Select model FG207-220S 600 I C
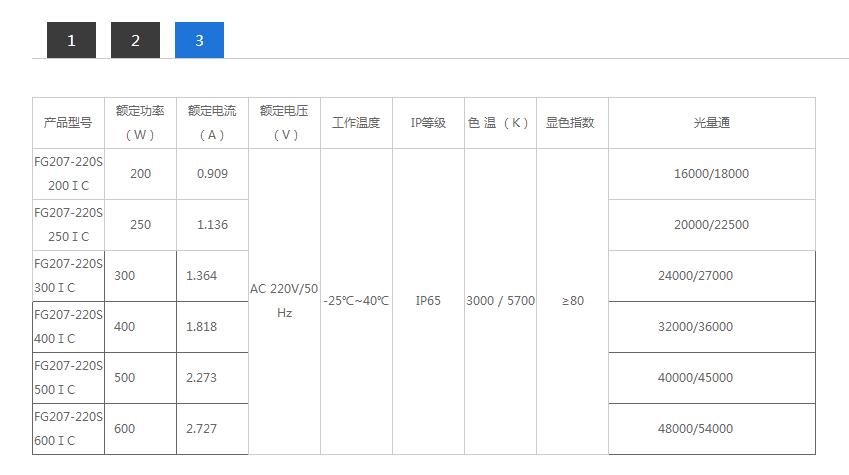Image resolution: width=849 pixels, height=475 pixels. pyautogui.click(x=68, y=428)
